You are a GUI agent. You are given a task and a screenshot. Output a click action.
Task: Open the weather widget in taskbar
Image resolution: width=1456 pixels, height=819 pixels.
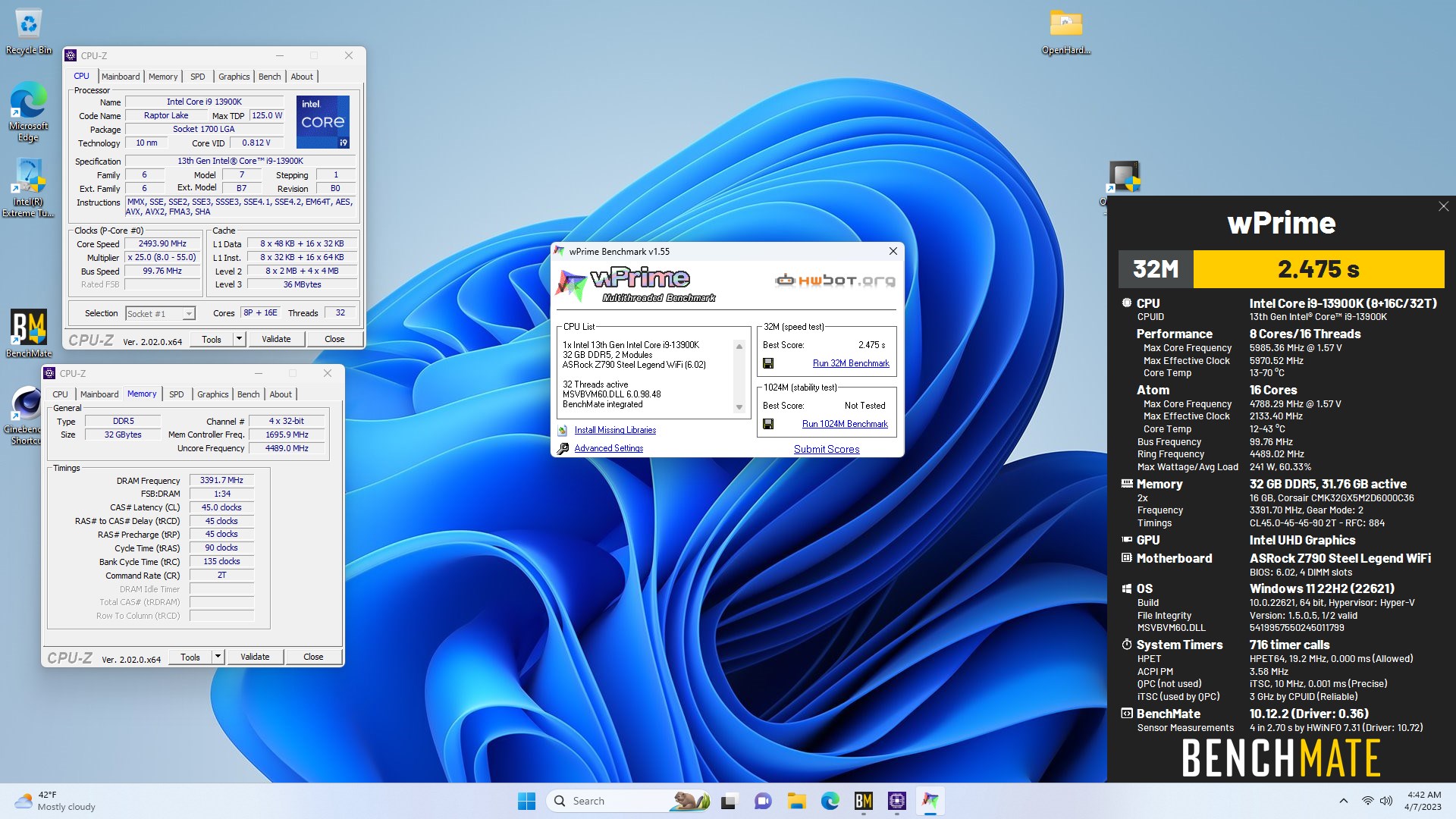tap(57, 801)
